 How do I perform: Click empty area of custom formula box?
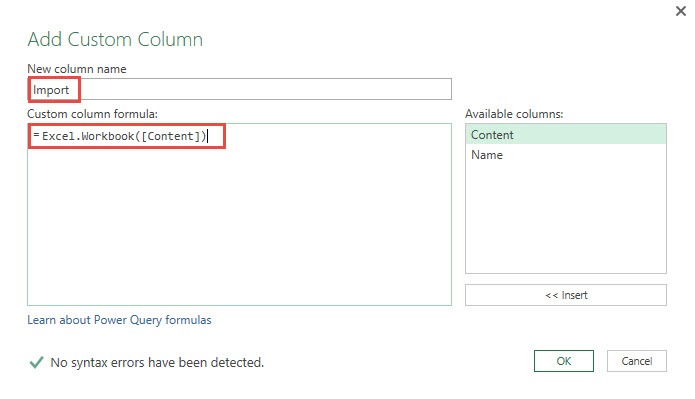[239, 226]
